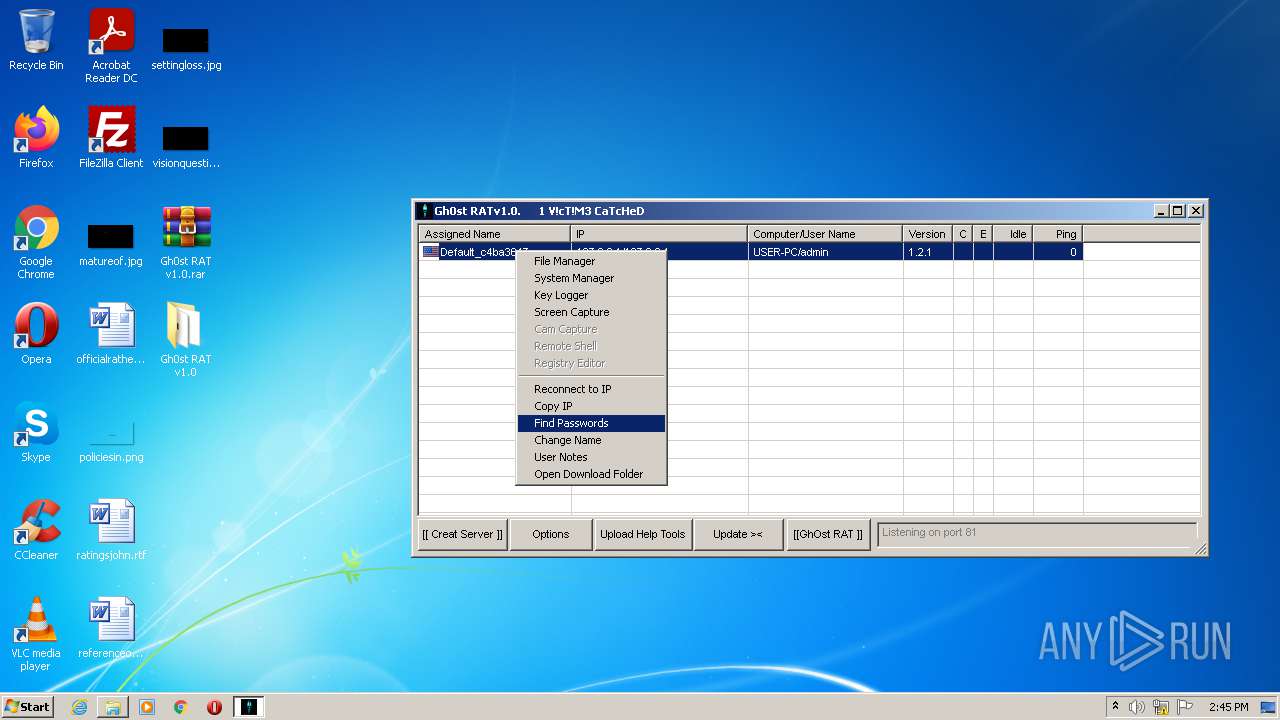Launch Opera desktop shortcut
1280x720 pixels.
click(x=36, y=334)
